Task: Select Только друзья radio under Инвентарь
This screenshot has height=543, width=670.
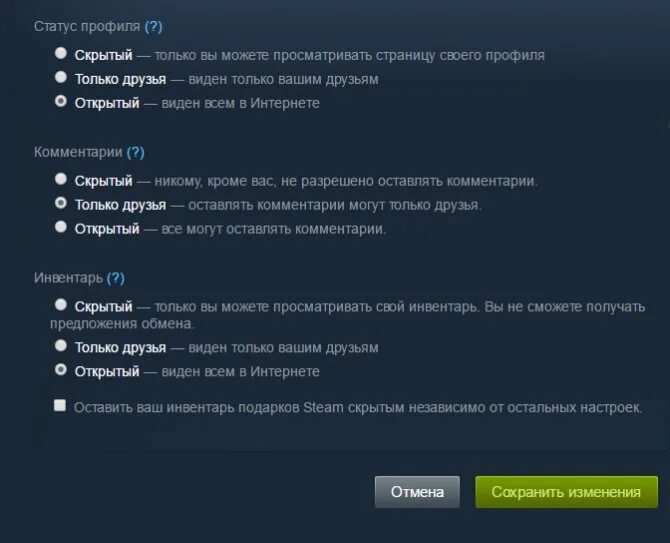Action: (61, 345)
